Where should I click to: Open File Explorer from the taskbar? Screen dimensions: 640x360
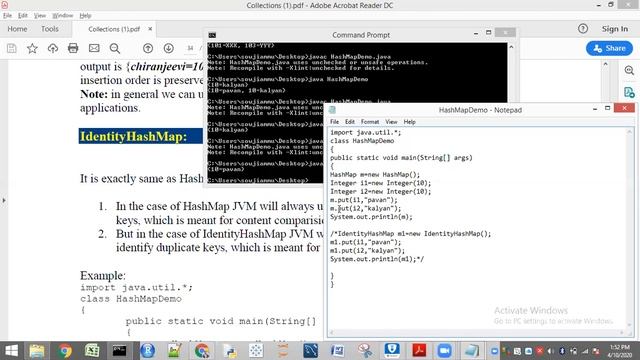click(37, 351)
